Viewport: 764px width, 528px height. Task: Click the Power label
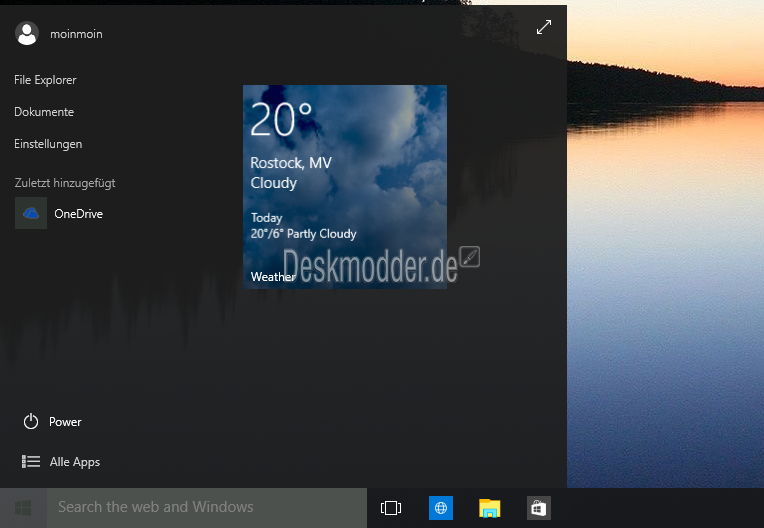click(x=65, y=422)
